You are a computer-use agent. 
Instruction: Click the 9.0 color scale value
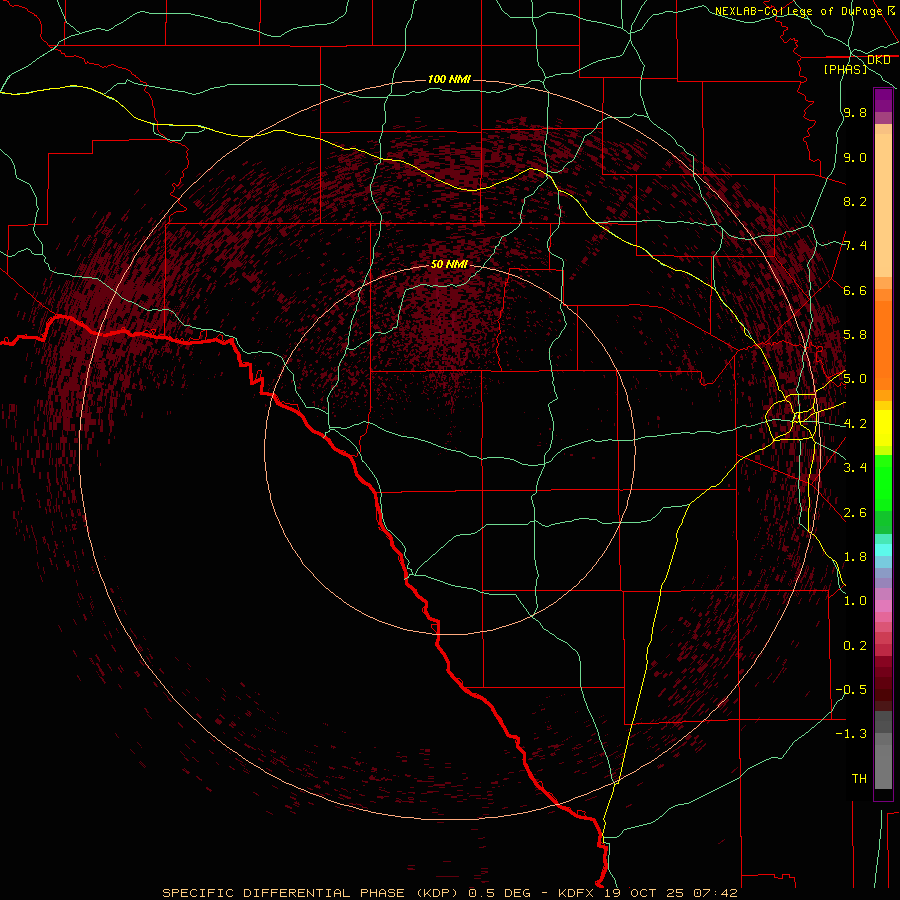pyautogui.click(x=855, y=157)
